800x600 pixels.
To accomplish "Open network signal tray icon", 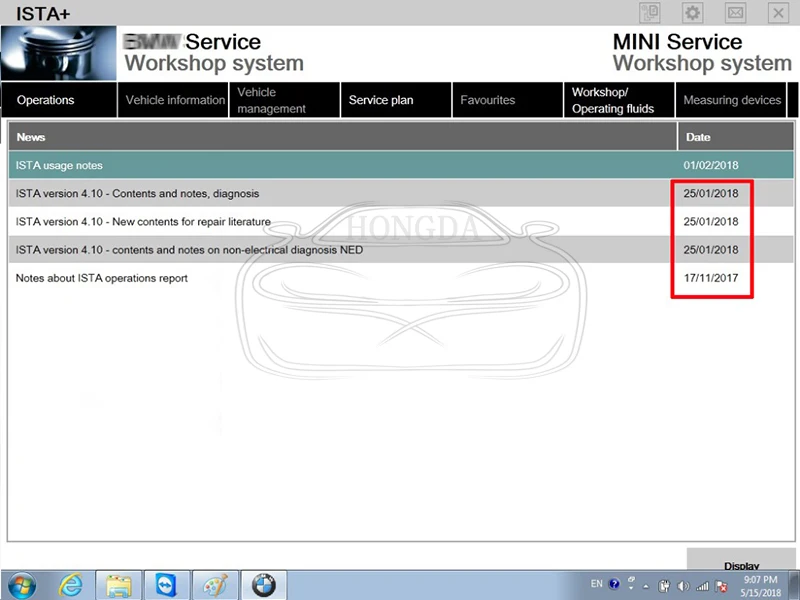I will 703,586.
